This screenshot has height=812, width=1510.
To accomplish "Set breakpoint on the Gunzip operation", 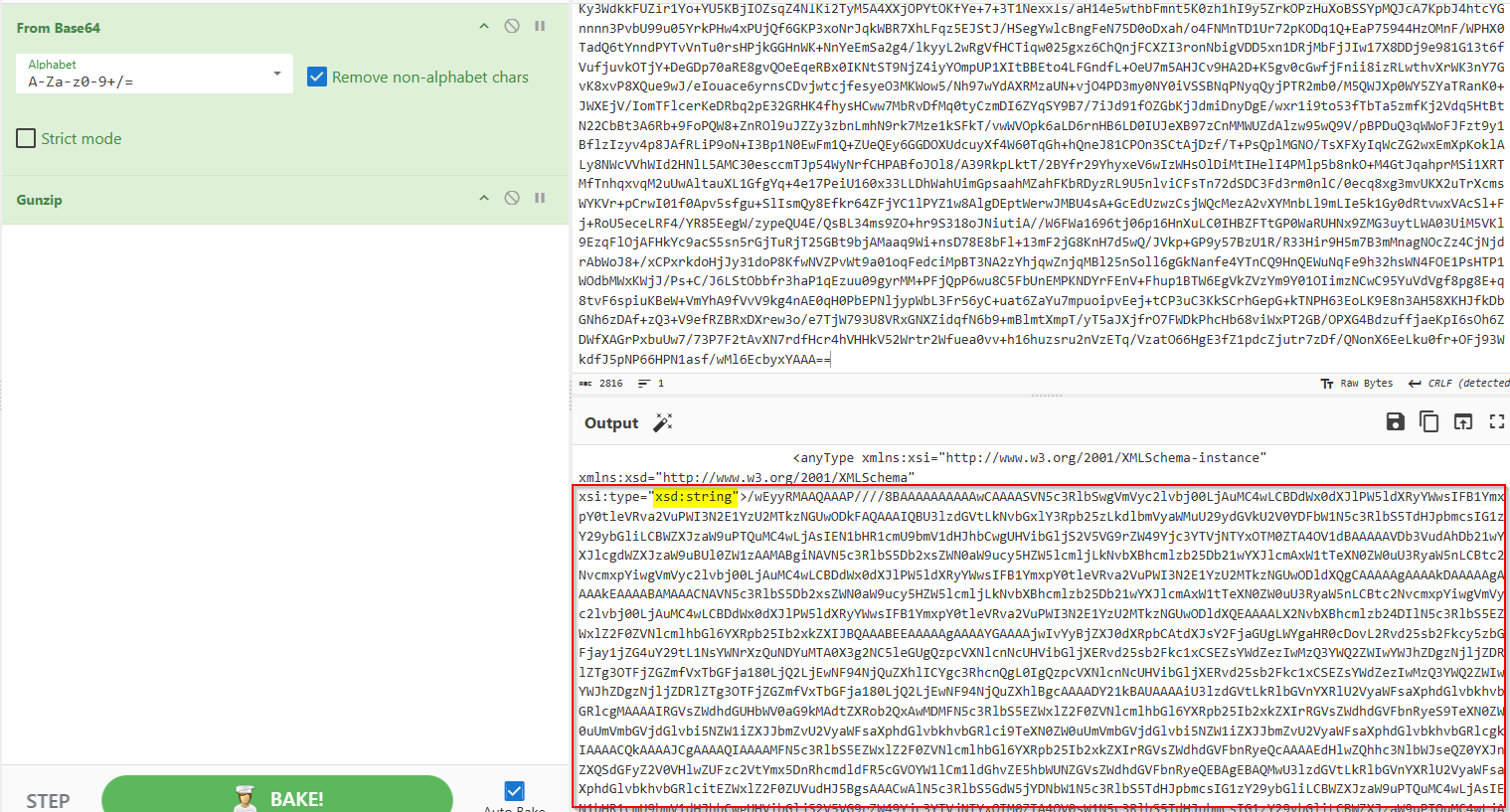I will (x=540, y=199).
